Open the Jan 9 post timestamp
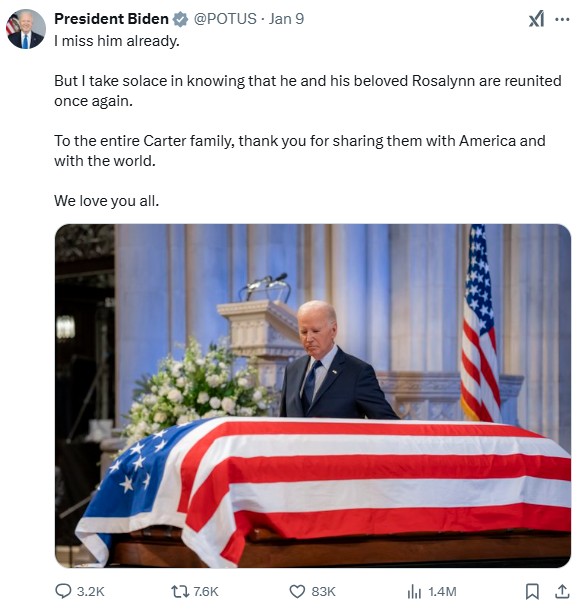 pos(287,19)
